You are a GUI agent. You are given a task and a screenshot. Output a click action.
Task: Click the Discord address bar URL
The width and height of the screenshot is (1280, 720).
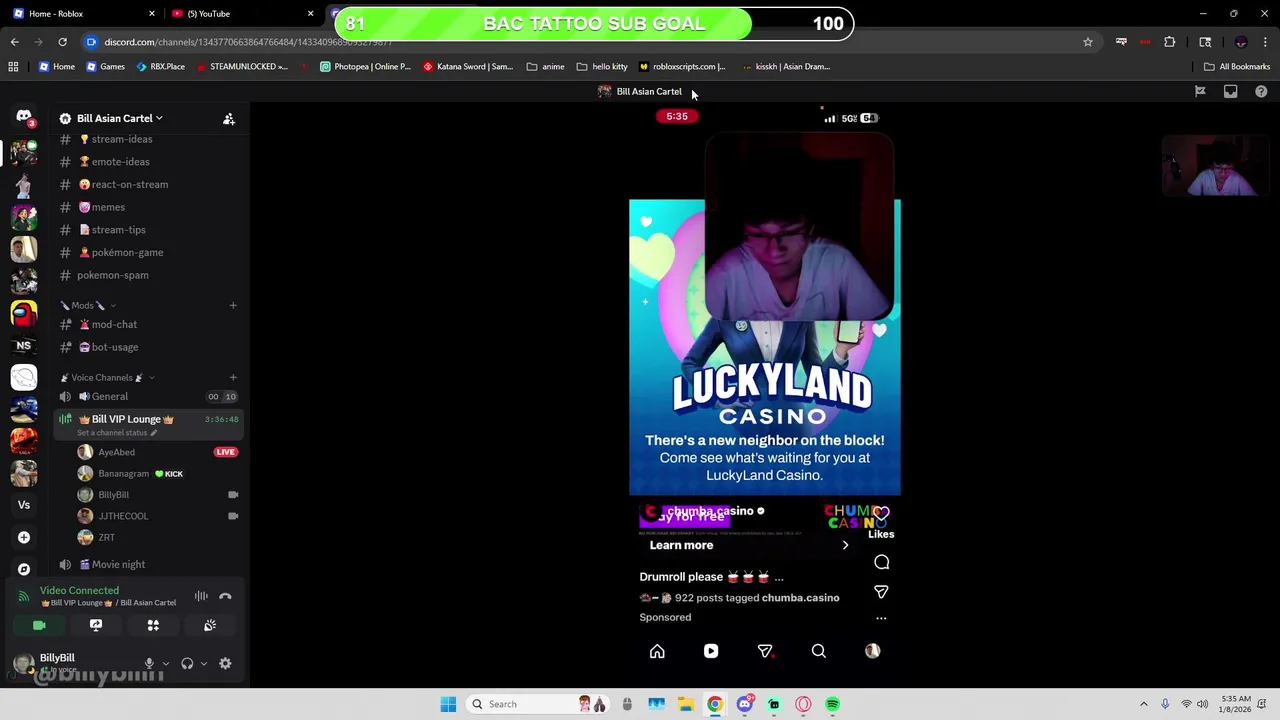tap(248, 42)
